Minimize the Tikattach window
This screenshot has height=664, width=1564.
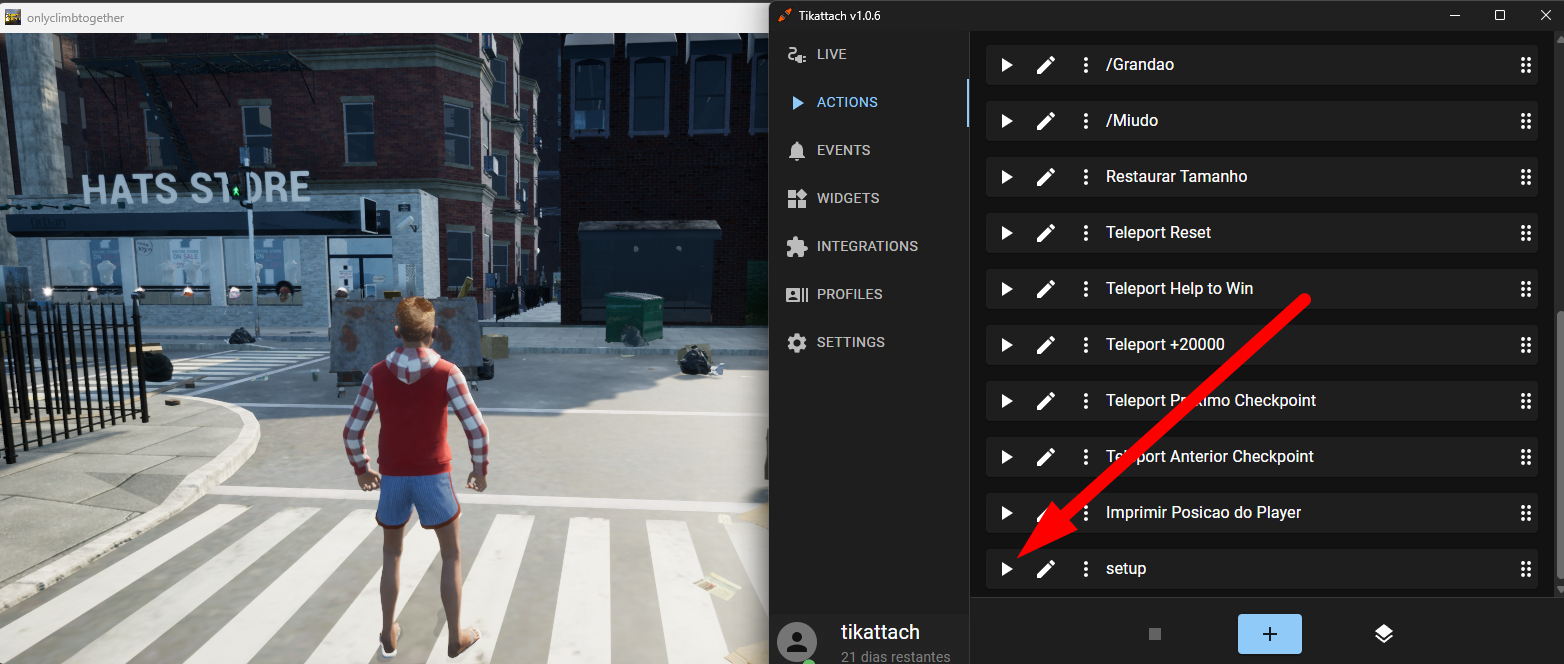[x=1456, y=15]
